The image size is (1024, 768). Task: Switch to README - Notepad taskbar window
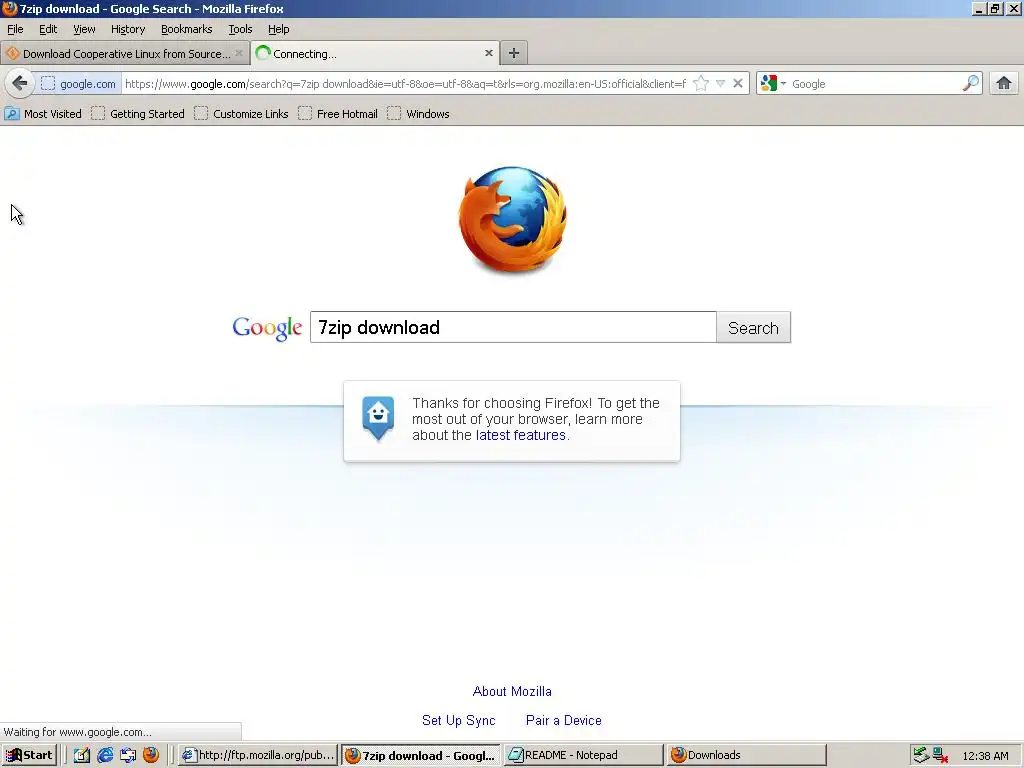tap(583, 755)
